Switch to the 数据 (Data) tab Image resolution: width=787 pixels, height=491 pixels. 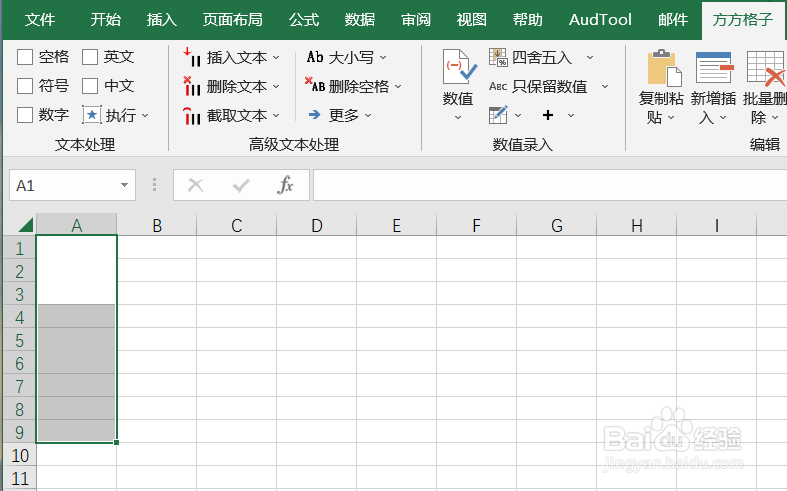tap(360, 20)
